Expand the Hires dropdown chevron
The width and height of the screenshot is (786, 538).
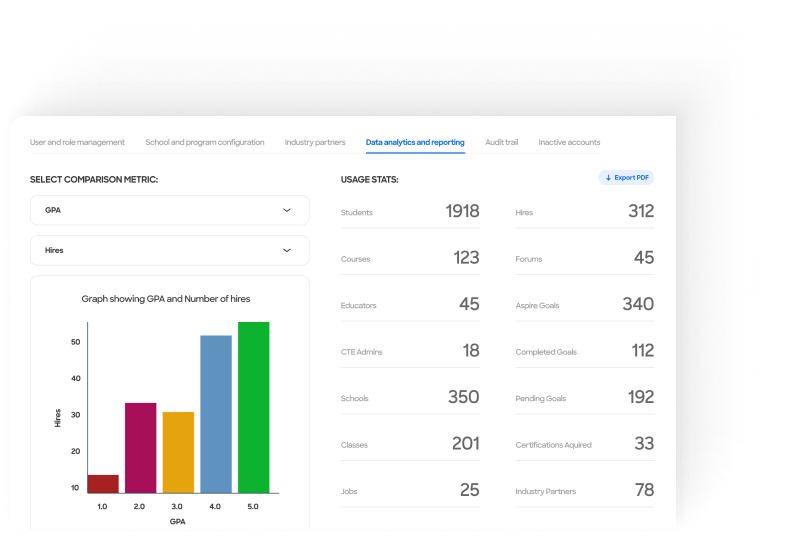pyautogui.click(x=287, y=251)
